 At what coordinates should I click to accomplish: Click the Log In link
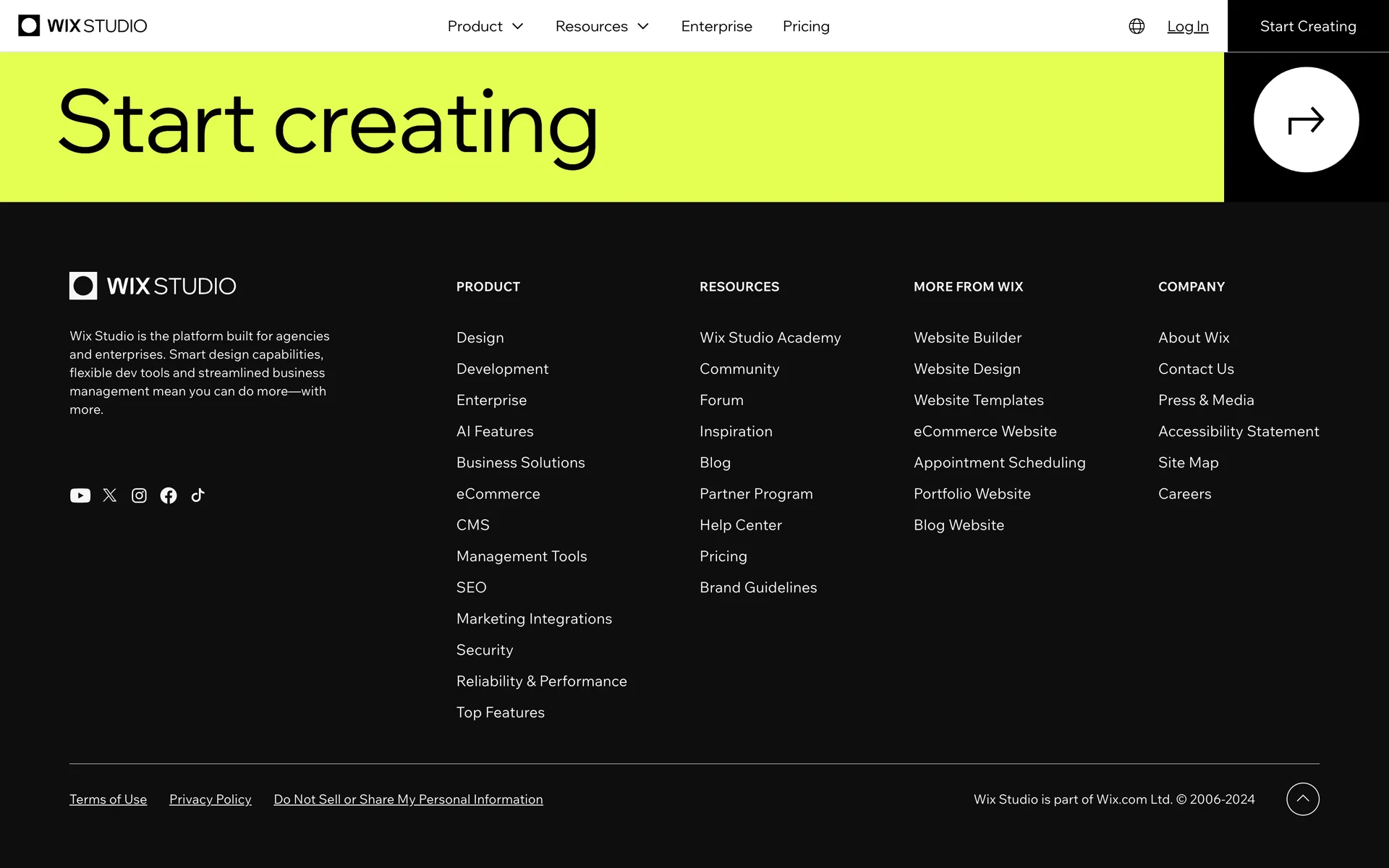pyautogui.click(x=1187, y=26)
